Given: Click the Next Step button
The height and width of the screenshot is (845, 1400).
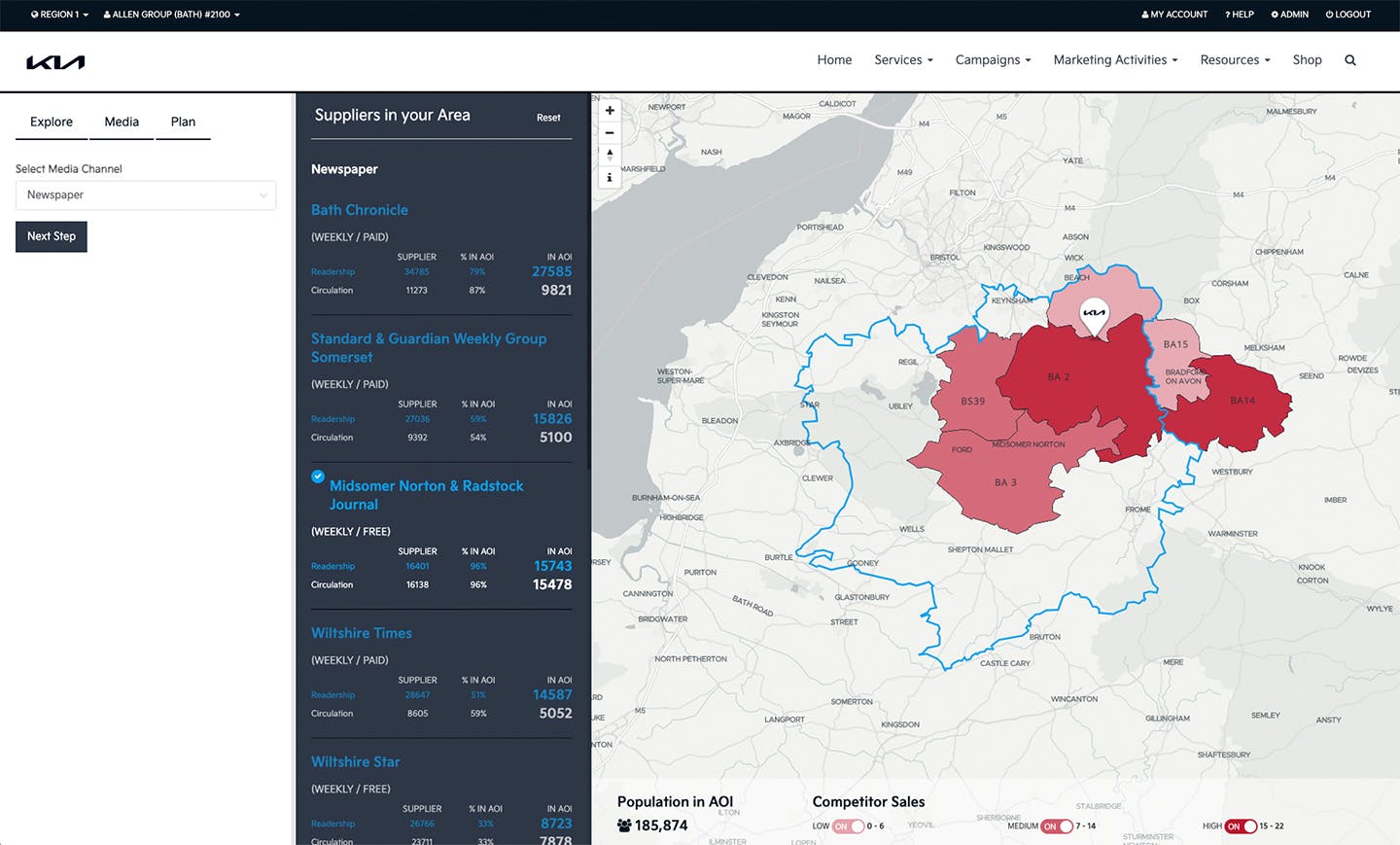Looking at the screenshot, I should 52,236.
